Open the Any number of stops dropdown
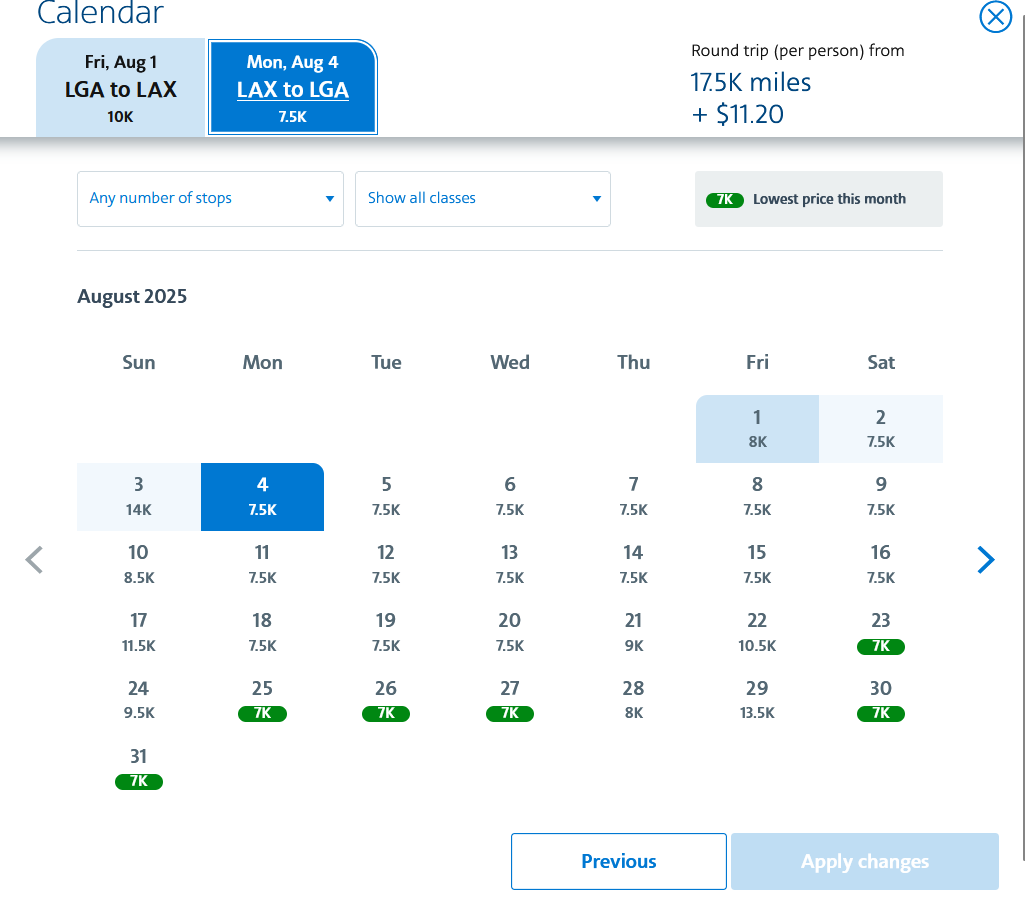The width and height of the screenshot is (1025, 898). (x=210, y=199)
